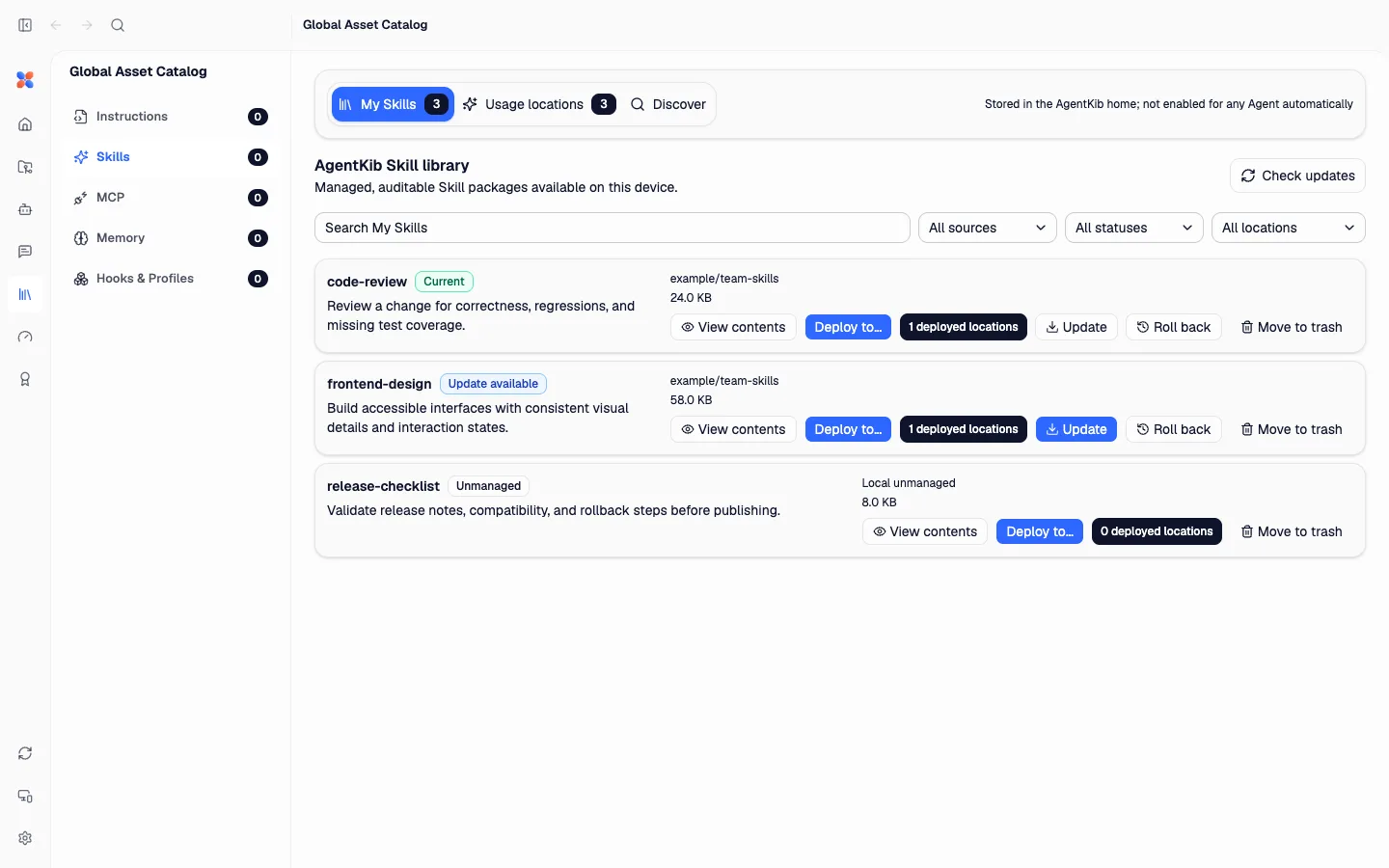Open the MCP category
This screenshot has width=1389, height=868.
[171, 198]
